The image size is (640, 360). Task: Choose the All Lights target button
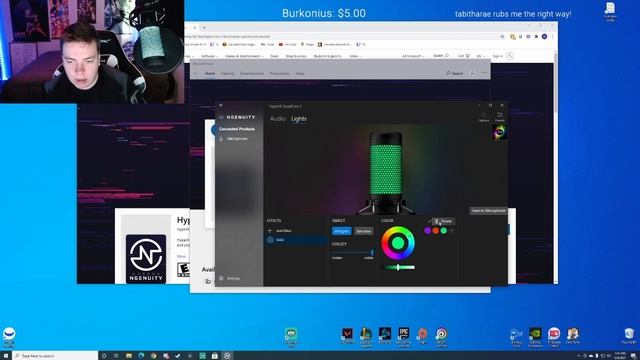342,231
